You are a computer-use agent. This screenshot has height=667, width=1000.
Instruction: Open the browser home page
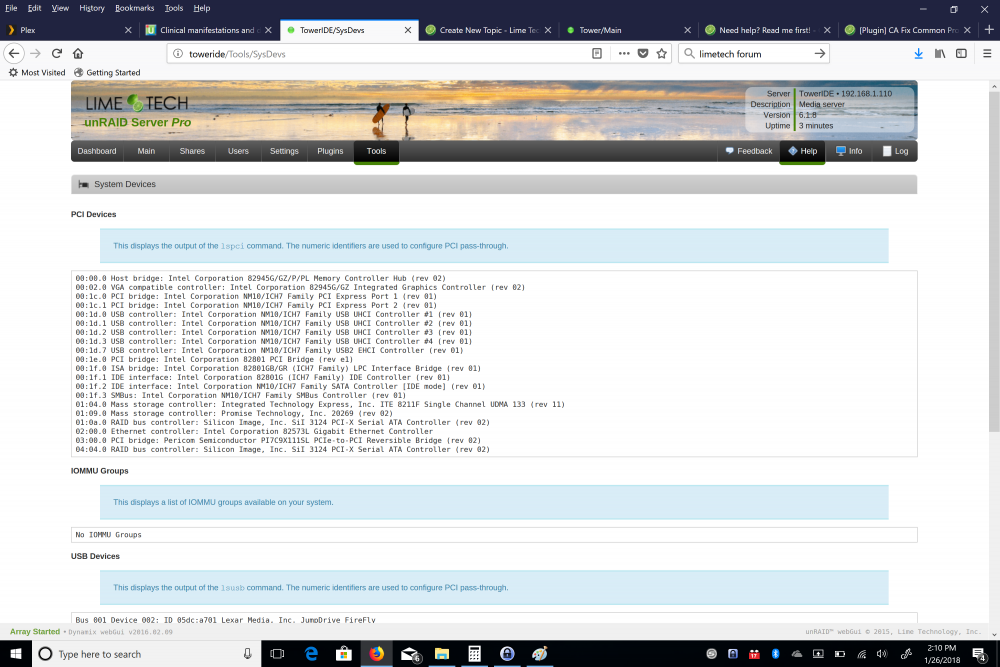pos(78,54)
